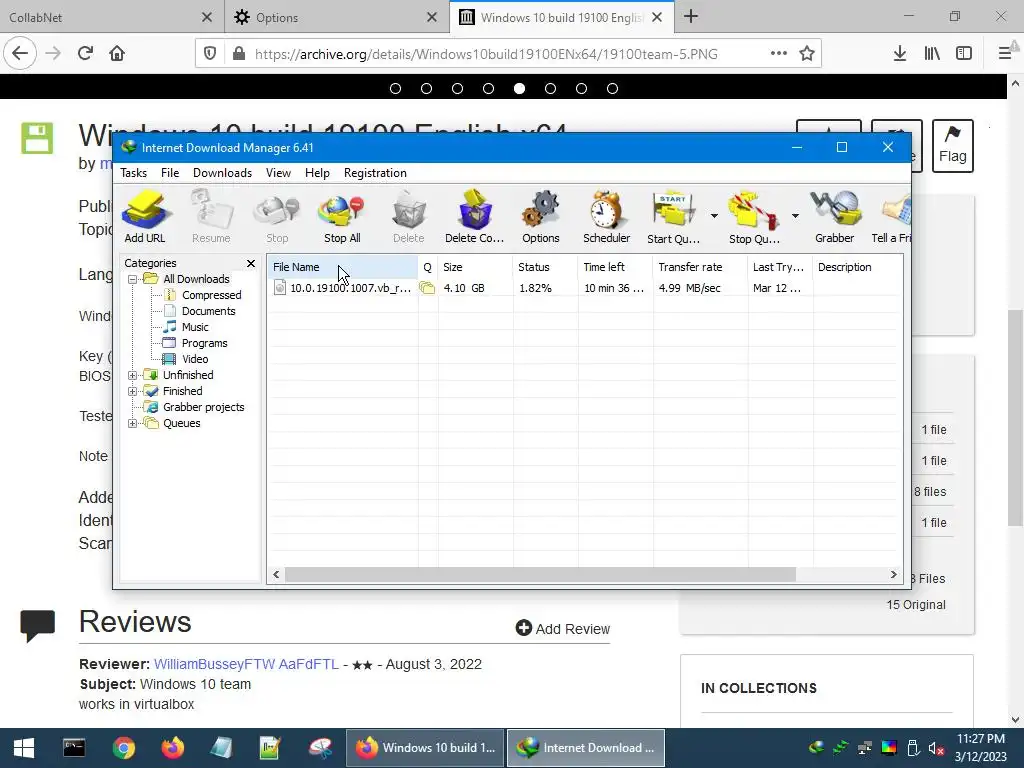The width and height of the screenshot is (1024, 768).
Task: Open Chrome from the taskbar
Action: pyautogui.click(x=123, y=748)
